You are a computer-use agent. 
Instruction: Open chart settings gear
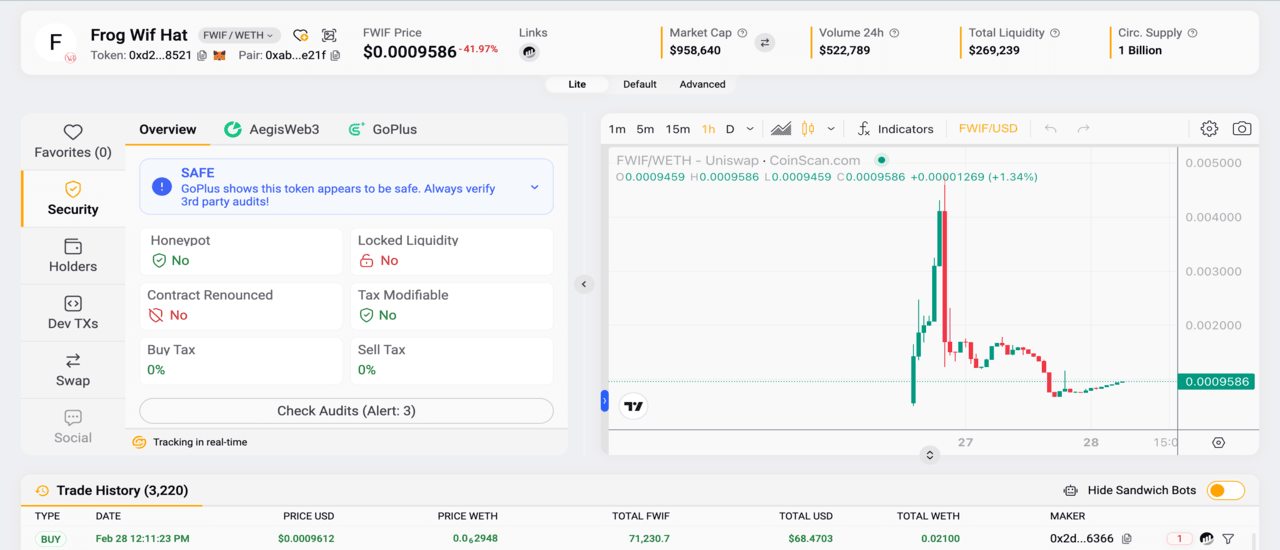[x=1209, y=129]
